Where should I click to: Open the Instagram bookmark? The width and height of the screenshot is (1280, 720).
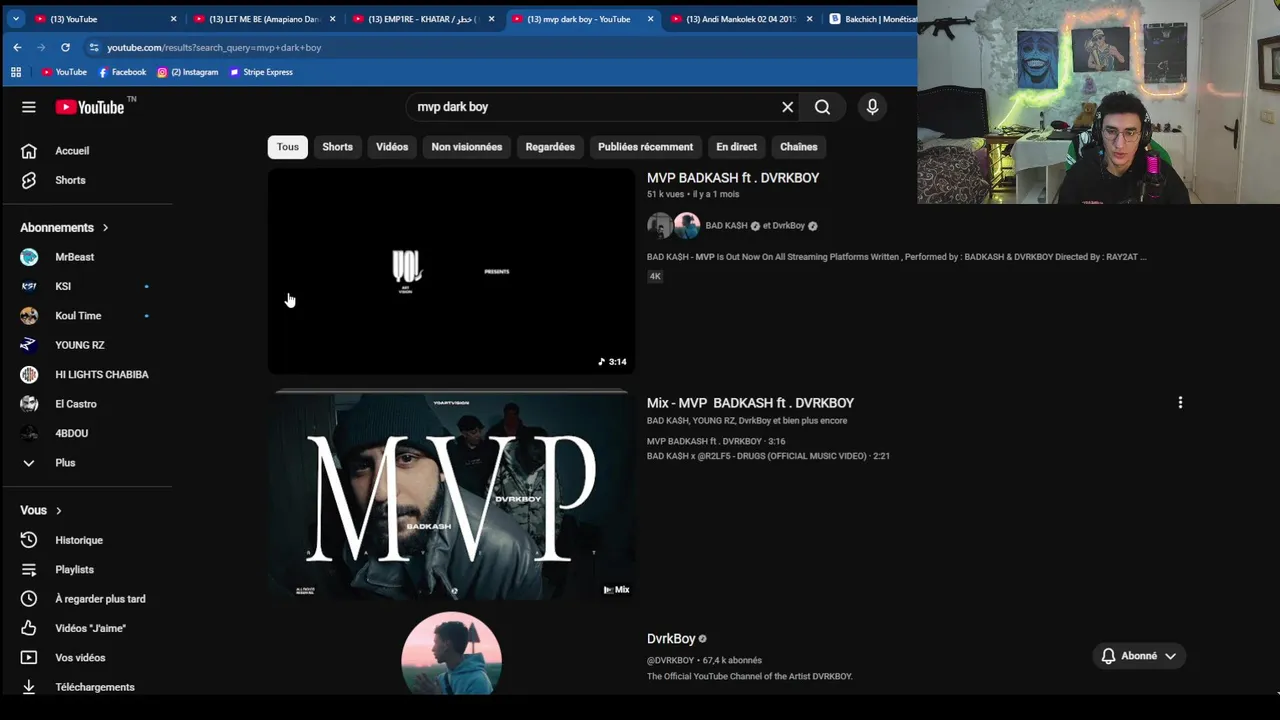pos(187,72)
